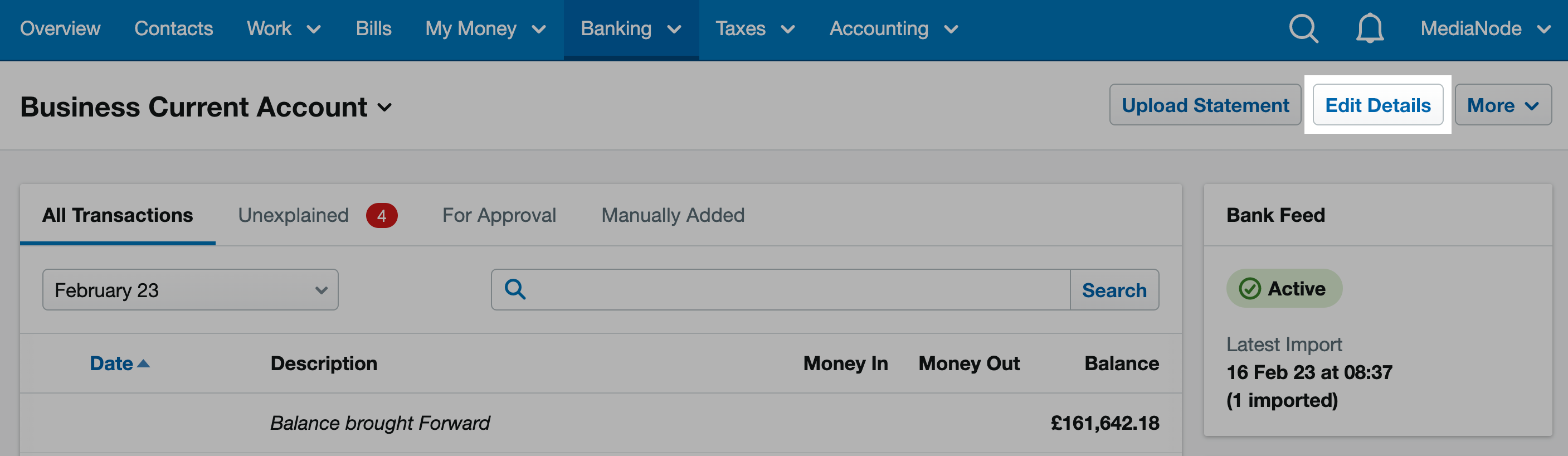Click the Search button
Viewport: 1568px width, 456px height.
click(x=1114, y=290)
